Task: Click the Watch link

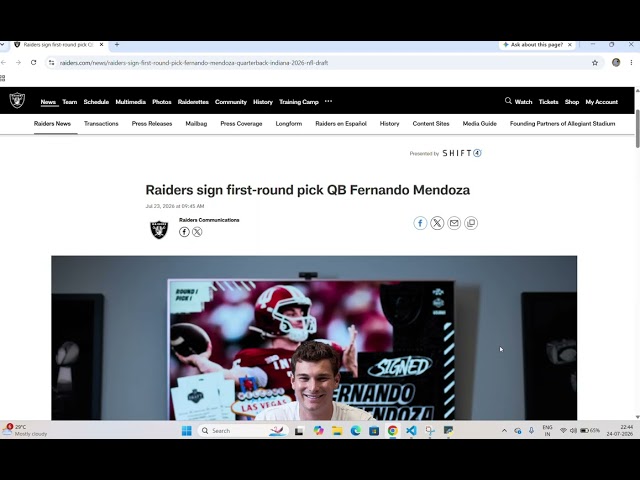Action: [x=523, y=102]
